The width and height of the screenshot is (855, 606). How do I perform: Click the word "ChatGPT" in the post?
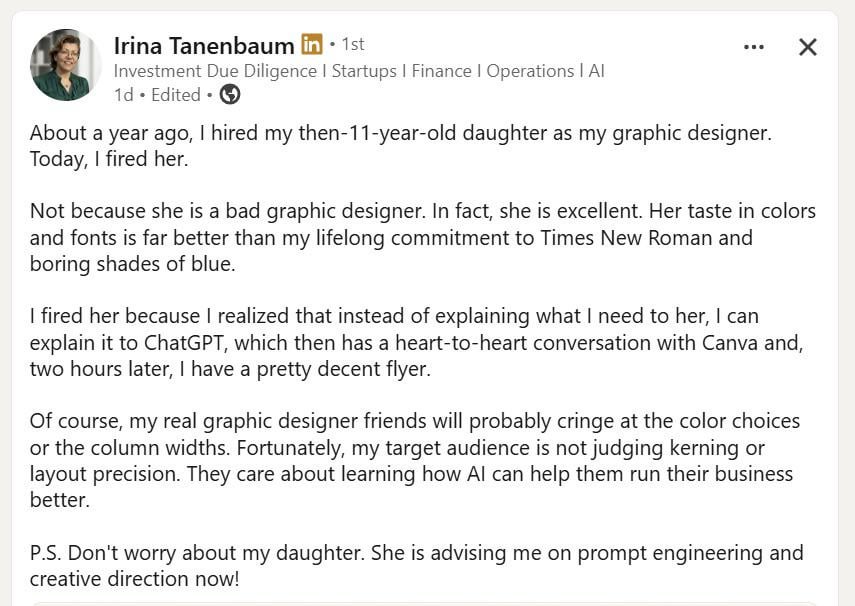207,343
